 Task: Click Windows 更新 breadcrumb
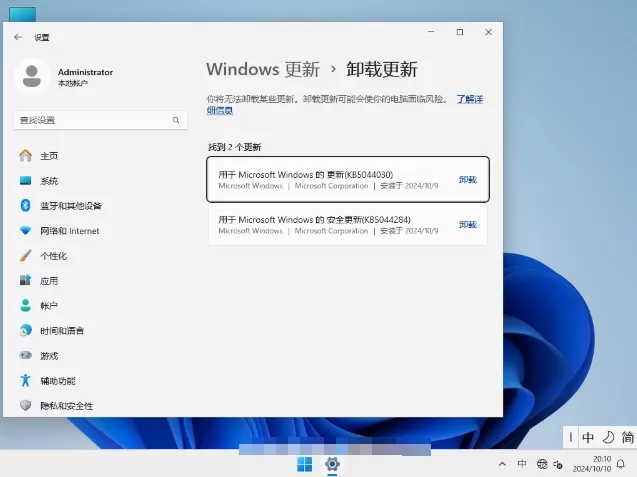click(263, 69)
